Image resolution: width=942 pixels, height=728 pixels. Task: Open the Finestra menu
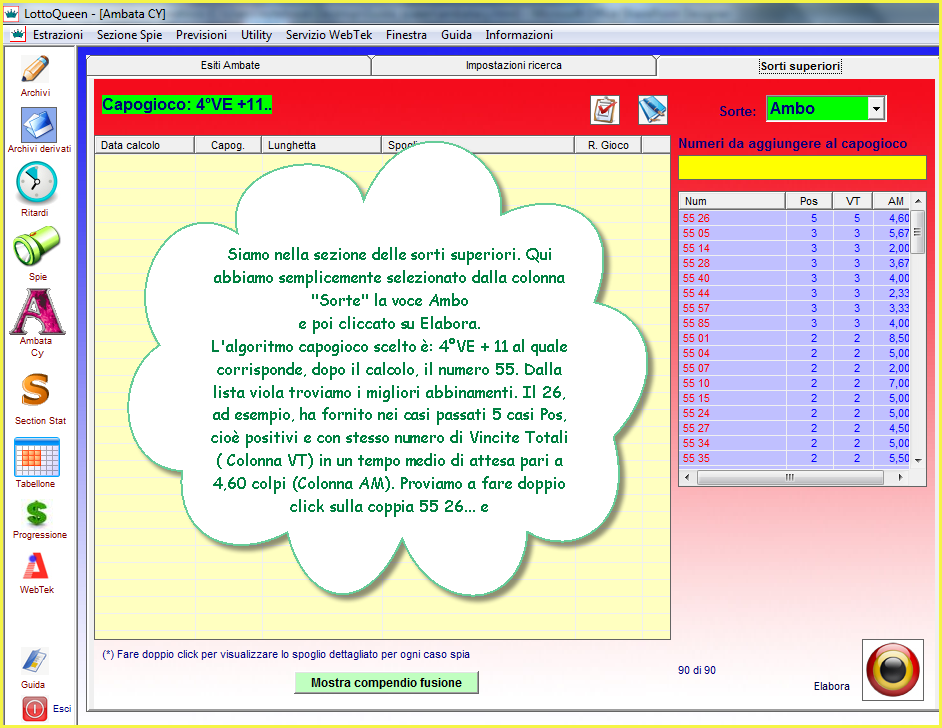(x=406, y=35)
